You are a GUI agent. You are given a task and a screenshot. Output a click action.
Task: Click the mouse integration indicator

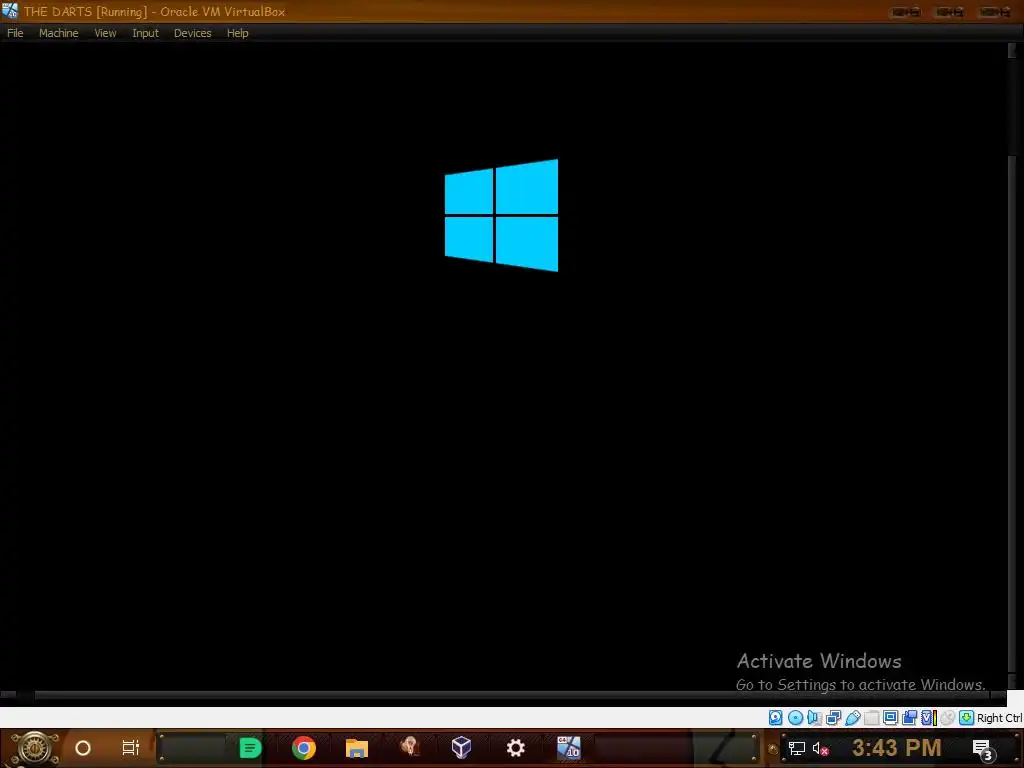pos(948,718)
